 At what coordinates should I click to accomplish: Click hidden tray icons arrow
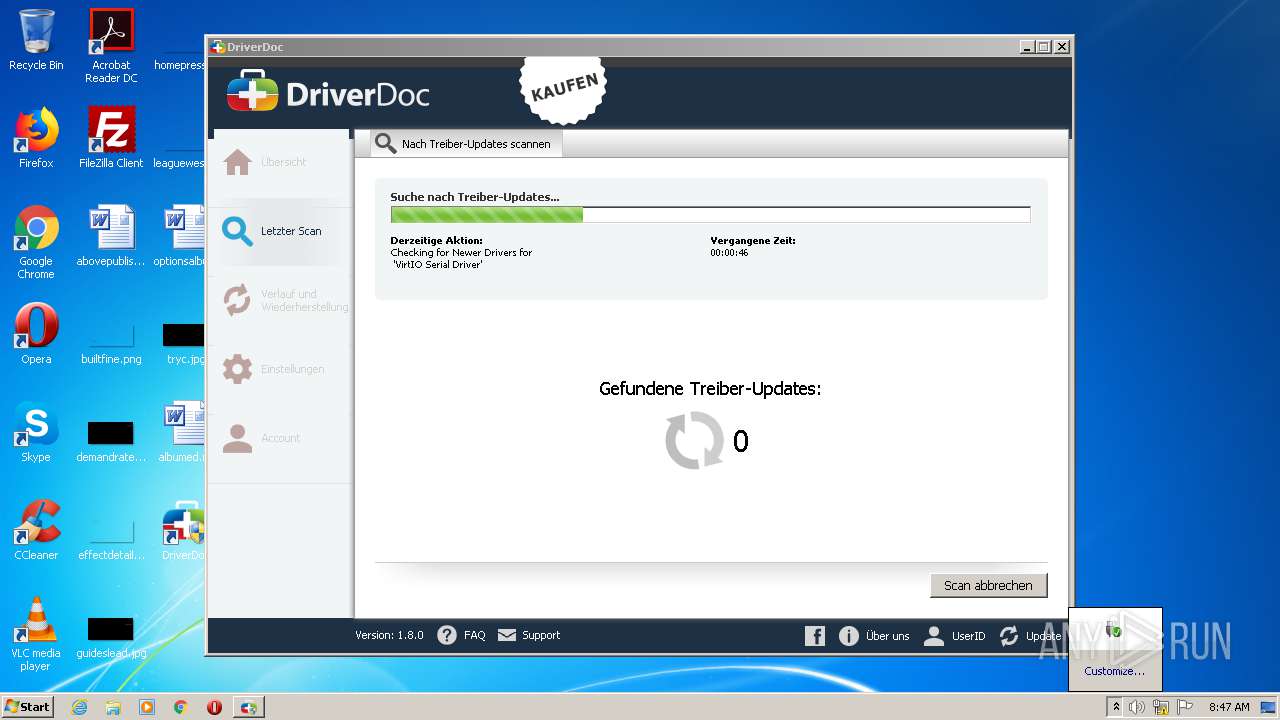pyautogui.click(x=1115, y=707)
